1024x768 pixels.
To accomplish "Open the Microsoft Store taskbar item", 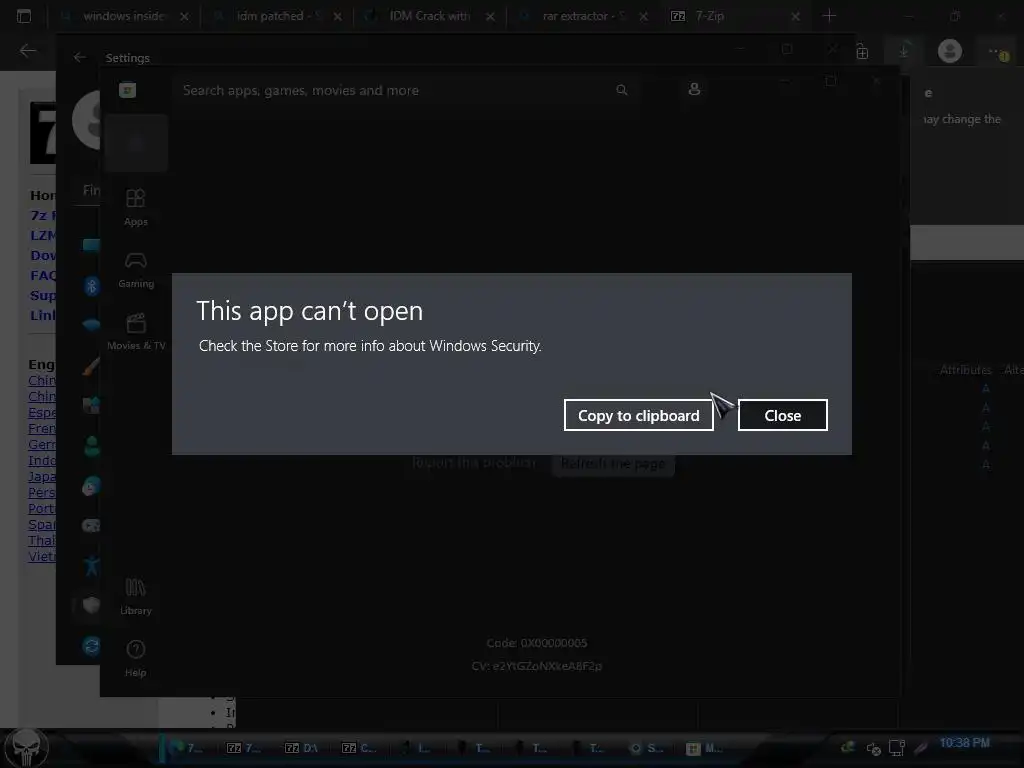I will pyautogui.click(x=704, y=748).
